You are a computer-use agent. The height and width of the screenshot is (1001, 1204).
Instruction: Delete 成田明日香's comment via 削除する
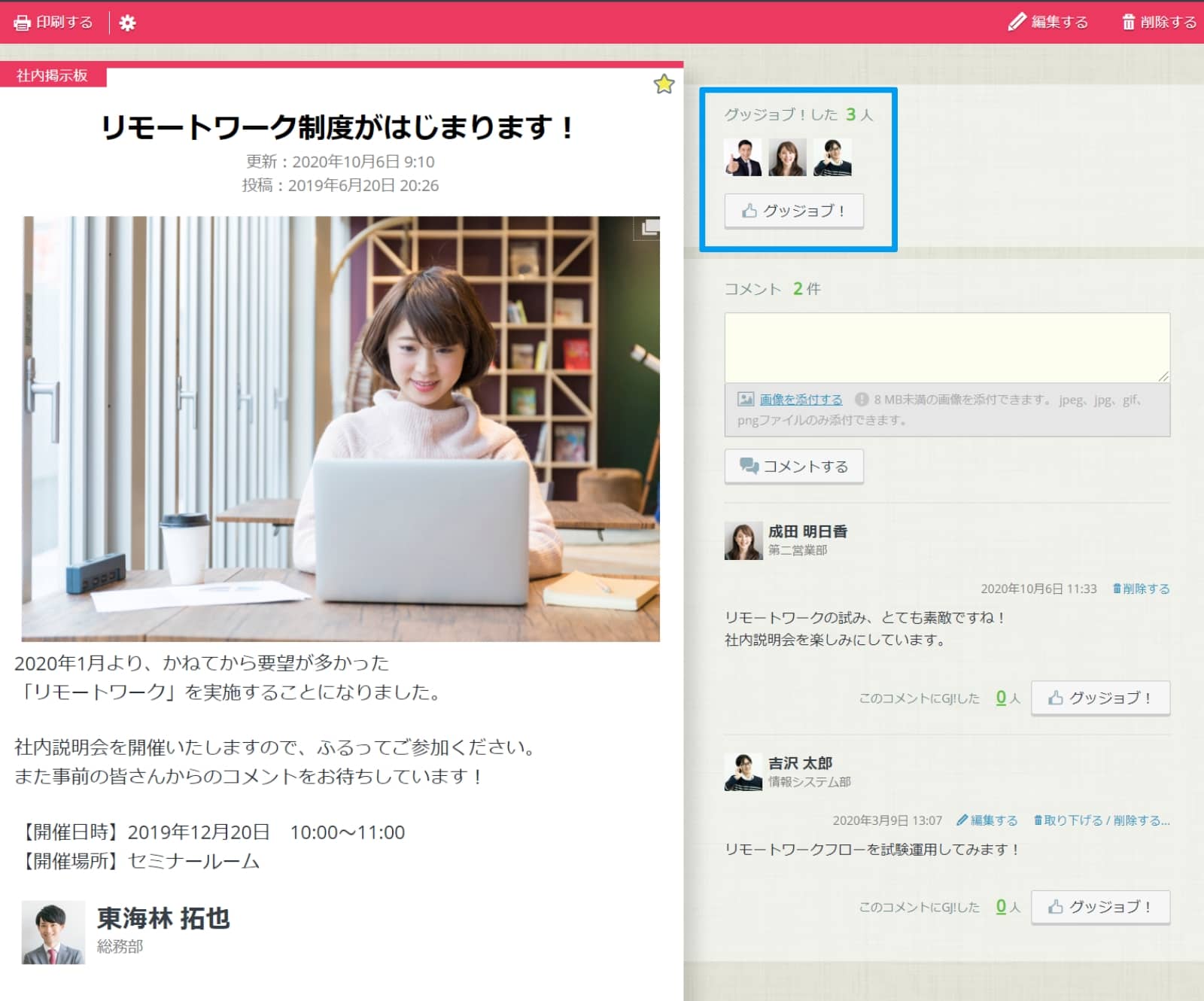pyautogui.click(x=1140, y=589)
